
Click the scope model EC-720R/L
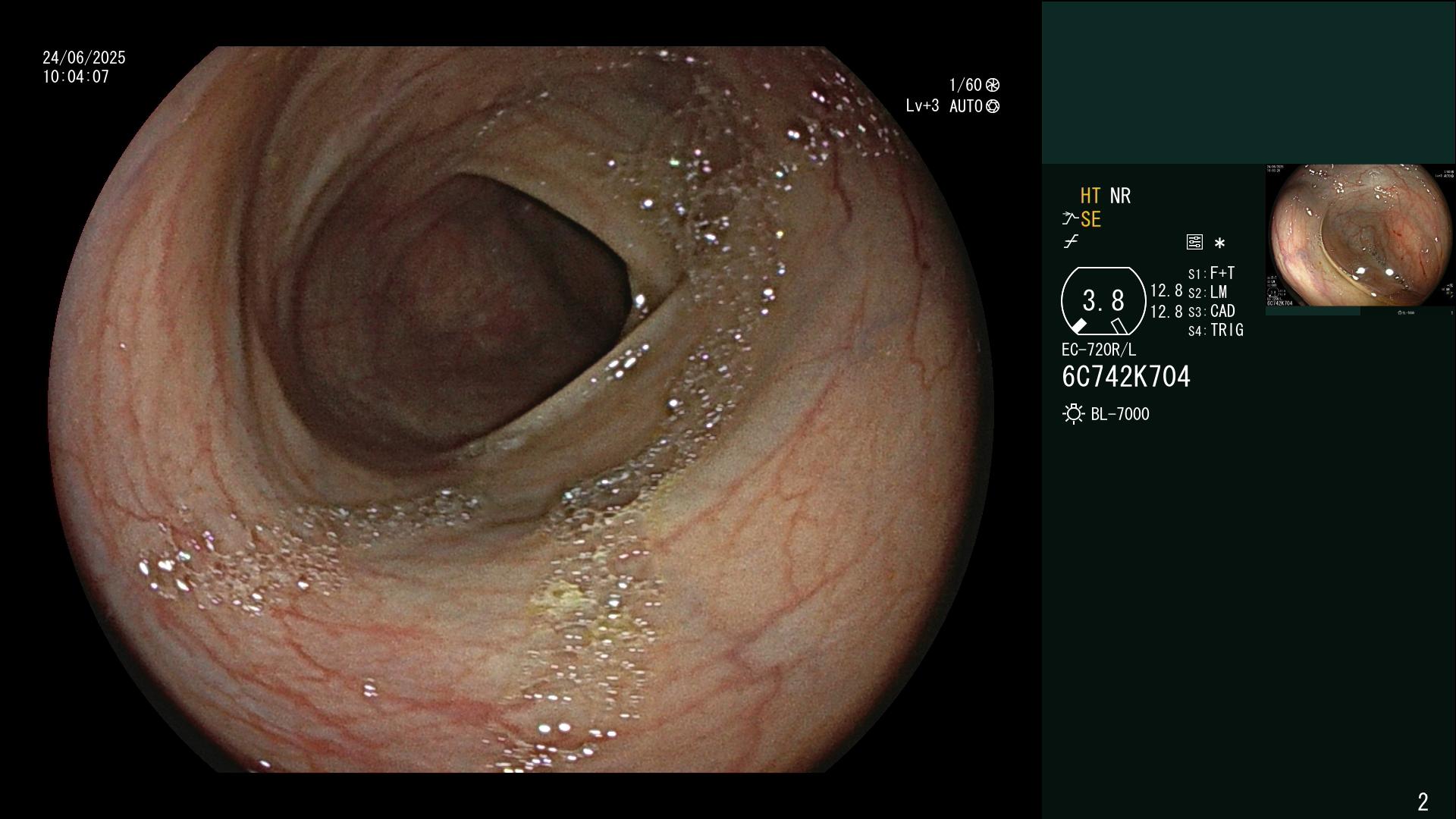[1099, 350]
